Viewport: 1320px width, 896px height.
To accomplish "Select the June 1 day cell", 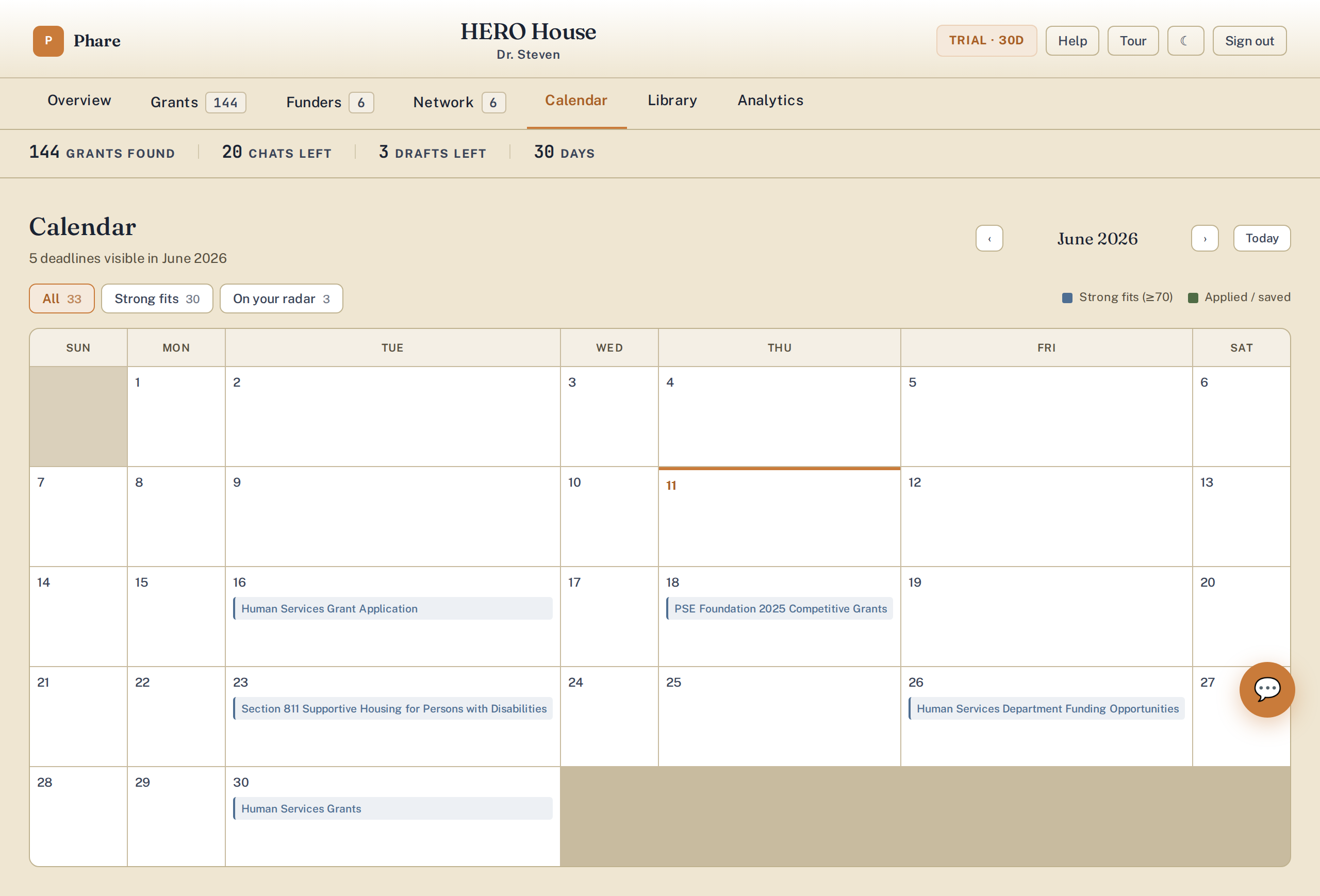I will (x=176, y=417).
